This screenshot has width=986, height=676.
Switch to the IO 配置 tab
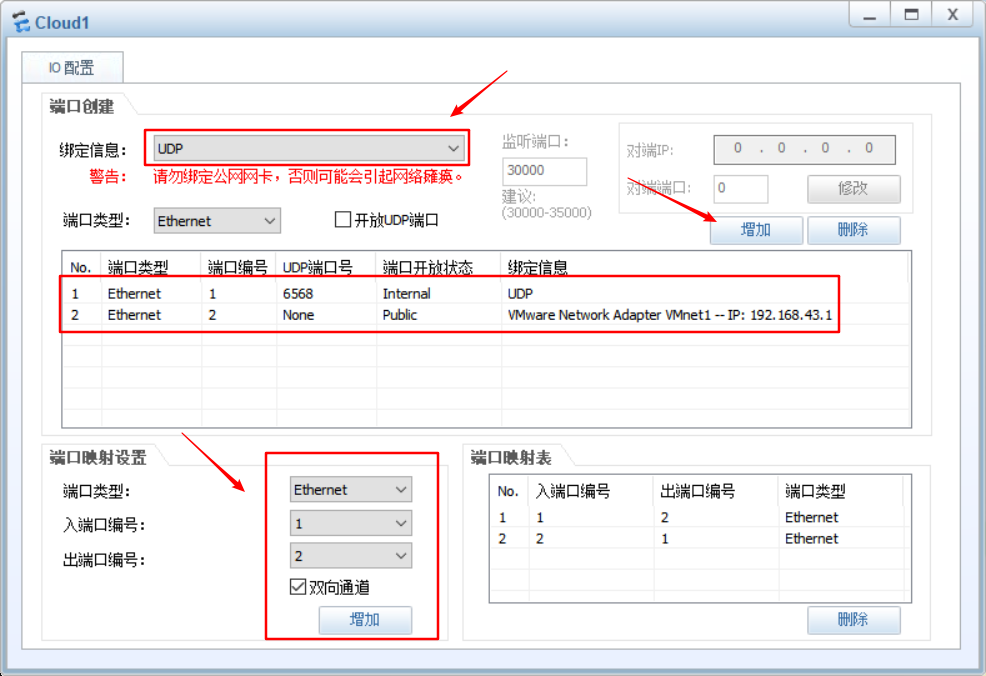pos(72,67)
